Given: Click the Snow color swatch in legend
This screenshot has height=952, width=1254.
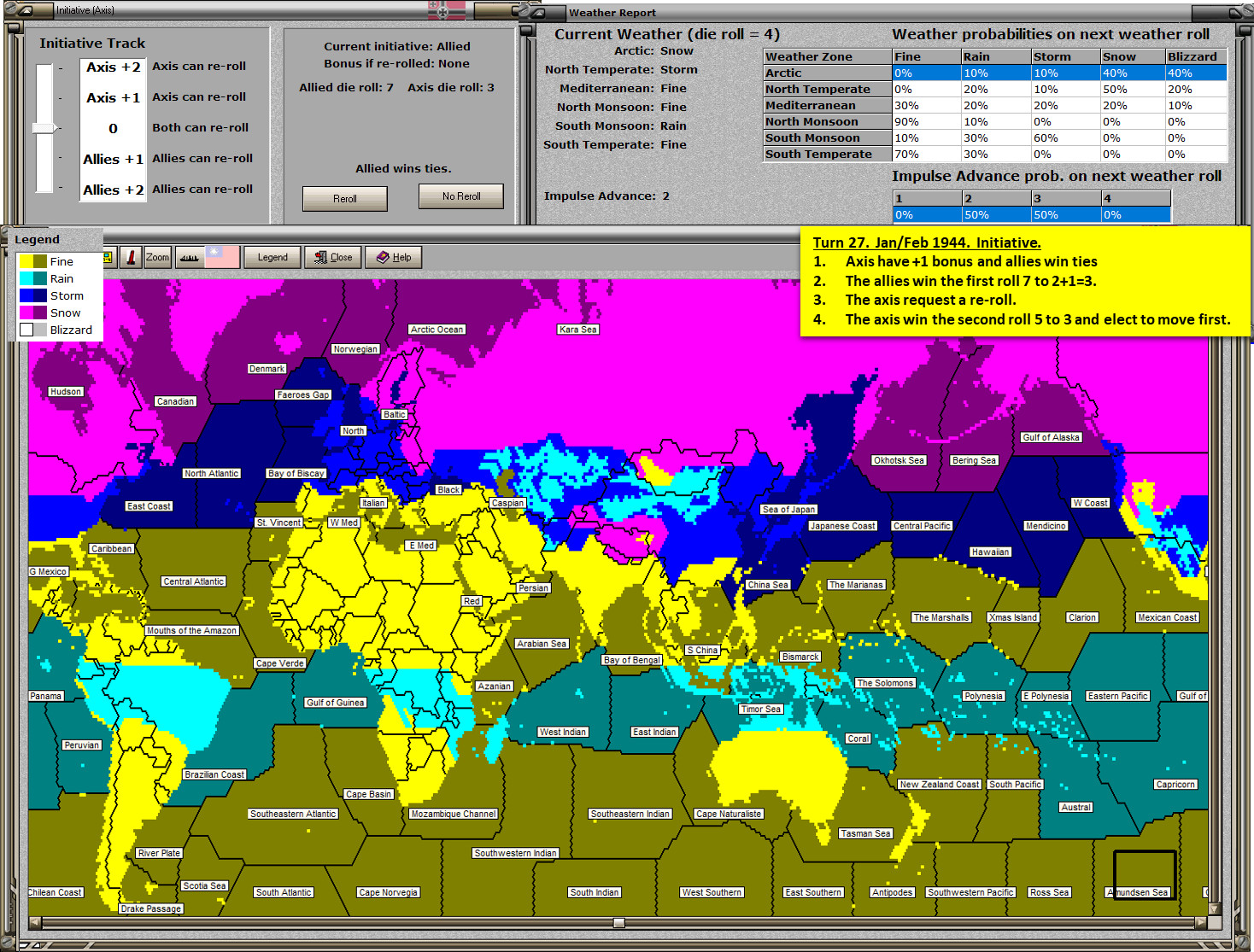Looking at the screenshot, I should click(33, 312).
